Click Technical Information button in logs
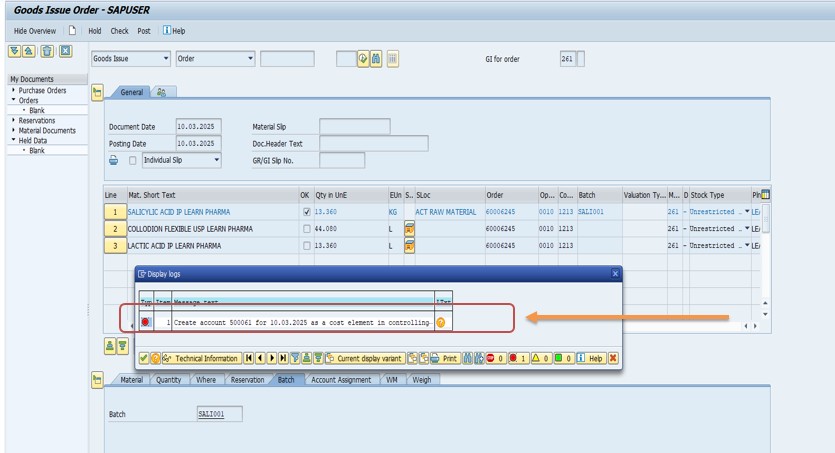 [201, 358]
